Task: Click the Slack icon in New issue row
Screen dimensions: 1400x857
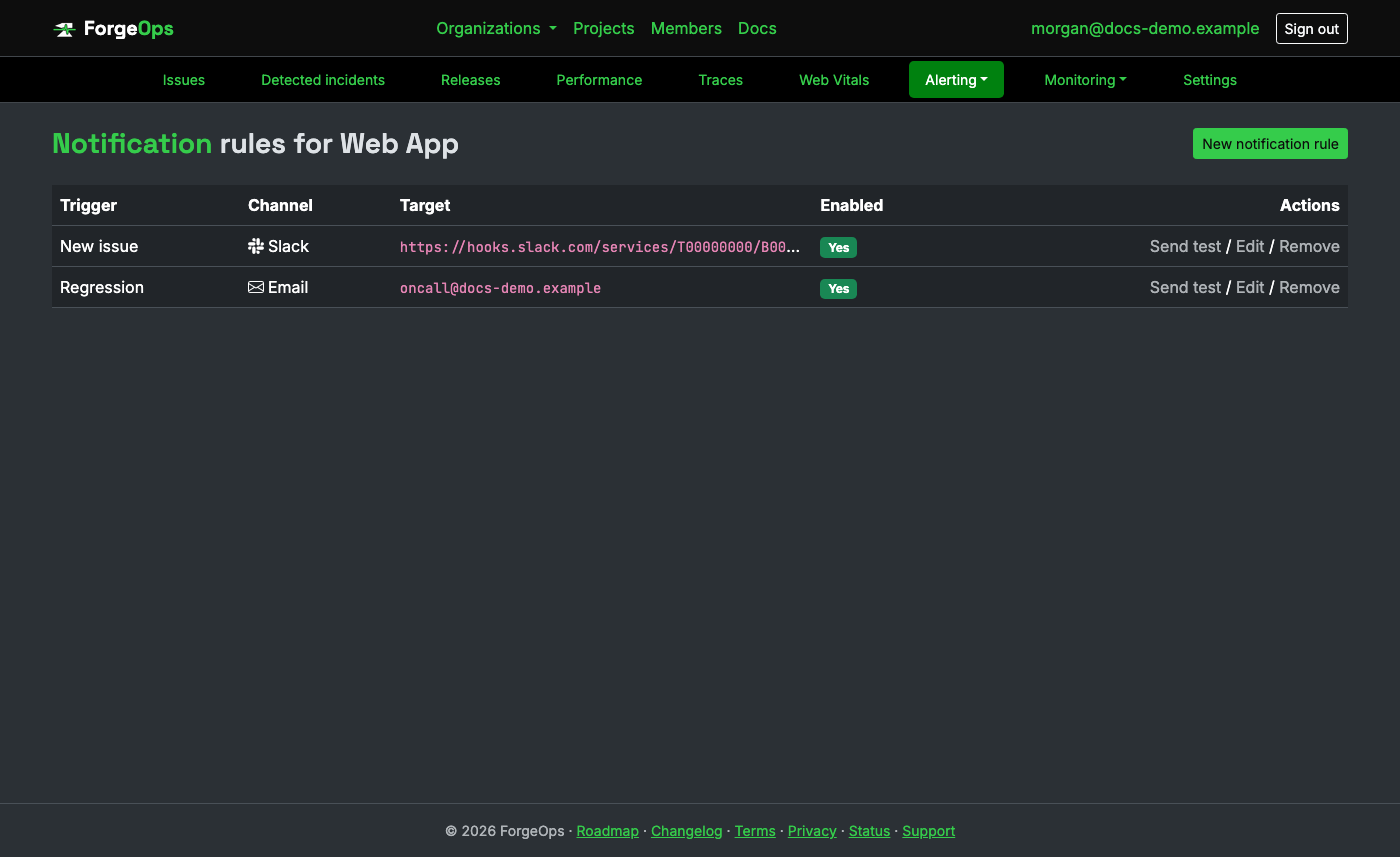Action: pos(256,246)
